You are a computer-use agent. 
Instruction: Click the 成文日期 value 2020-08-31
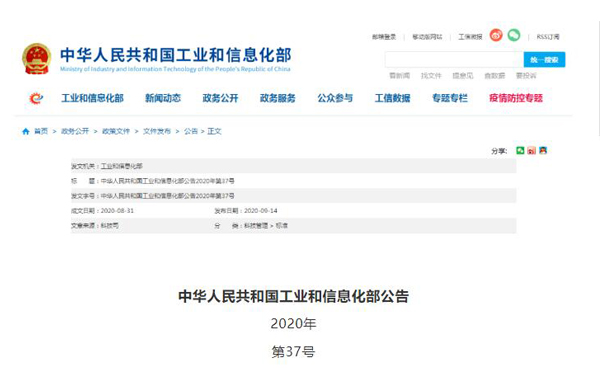[117, 211]
